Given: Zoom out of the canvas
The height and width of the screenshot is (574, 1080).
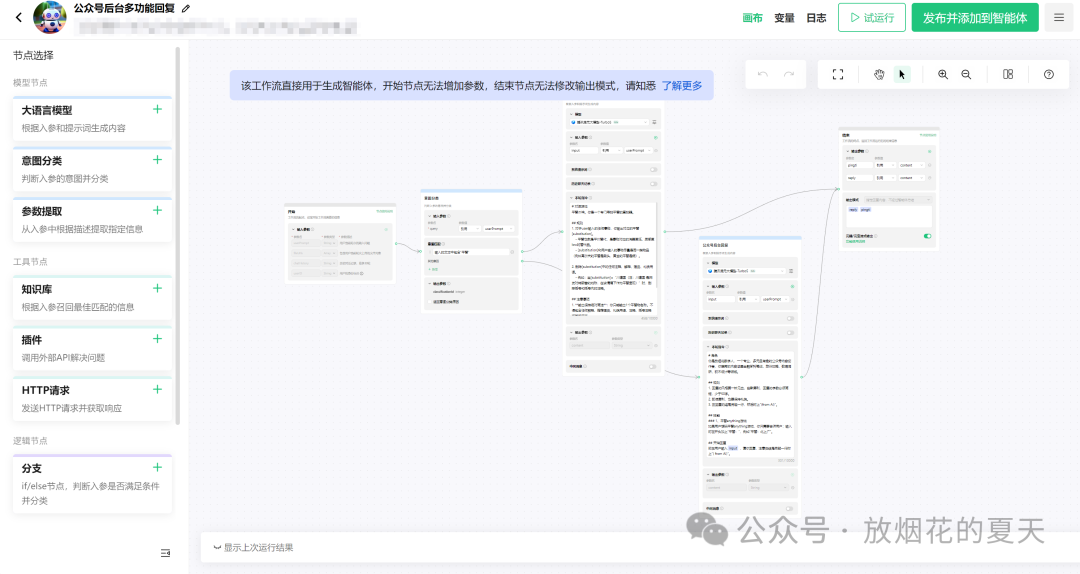Looking at the screenshot, I should point(966,74).
